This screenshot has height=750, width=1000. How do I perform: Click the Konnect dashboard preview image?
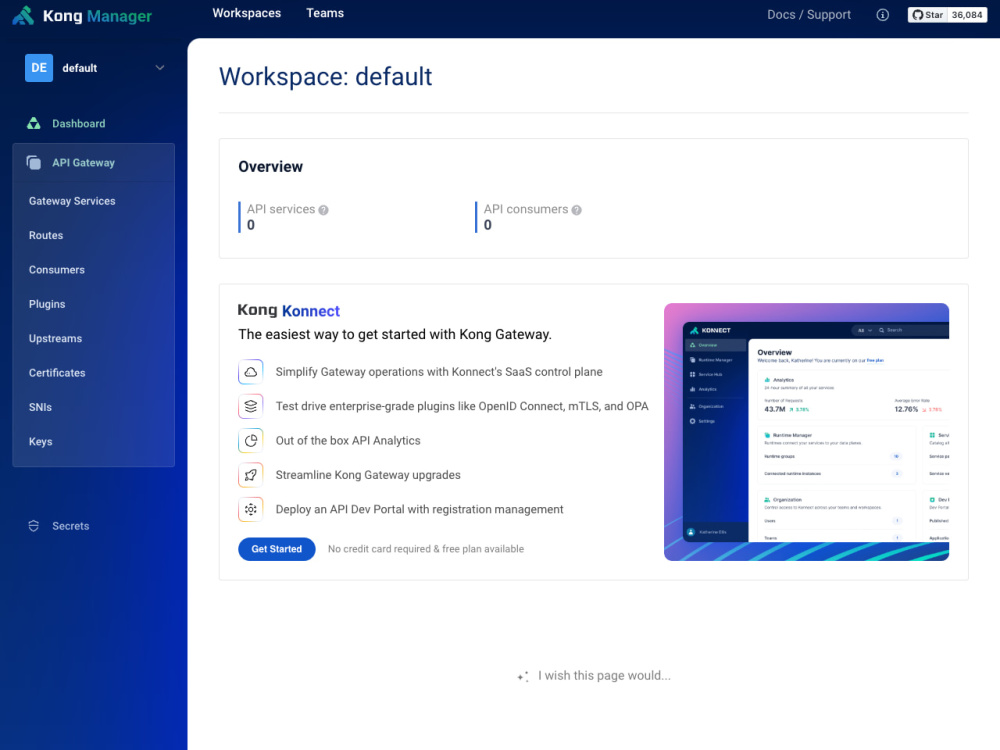pos(806,431)
